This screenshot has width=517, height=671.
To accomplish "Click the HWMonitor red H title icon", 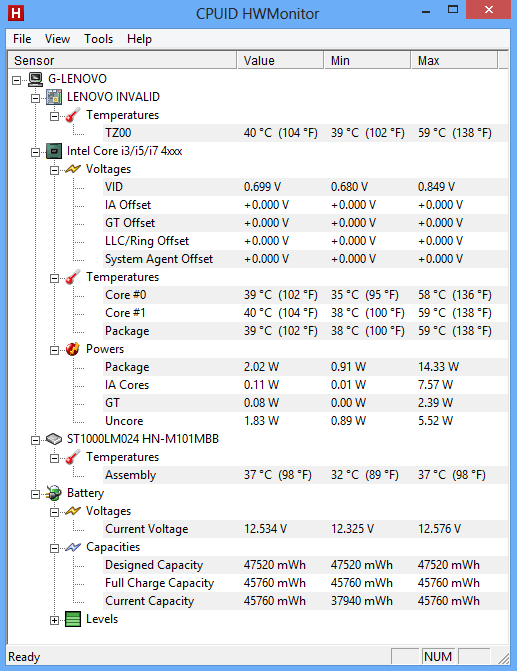I will (x=16, y=13).
